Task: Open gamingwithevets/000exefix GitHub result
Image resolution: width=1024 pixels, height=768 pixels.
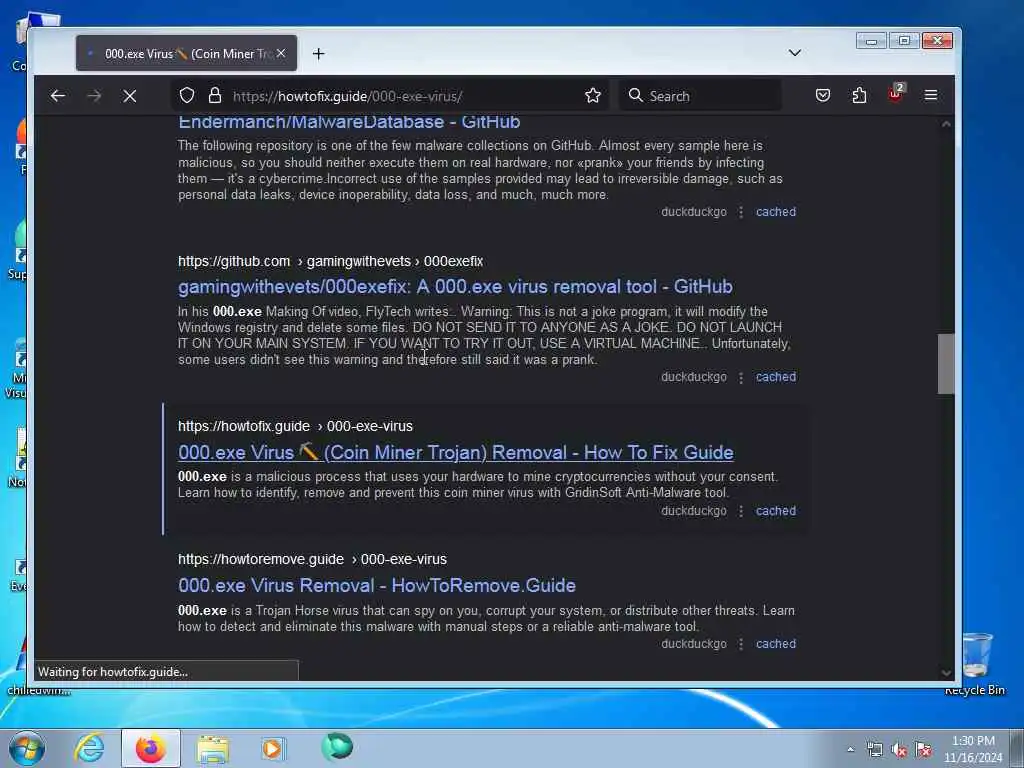Action: tap(455, 287)
